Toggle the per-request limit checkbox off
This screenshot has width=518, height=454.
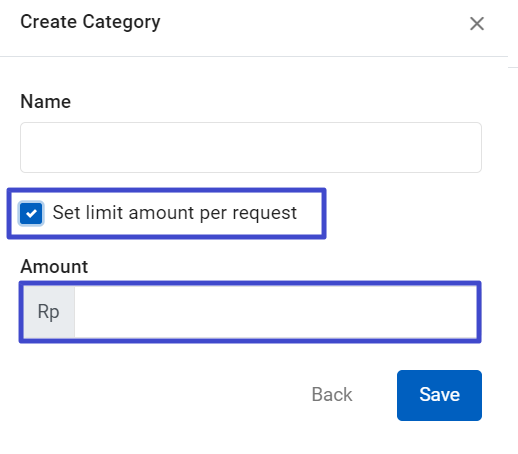pyautogui.click(x=31, y=213)
